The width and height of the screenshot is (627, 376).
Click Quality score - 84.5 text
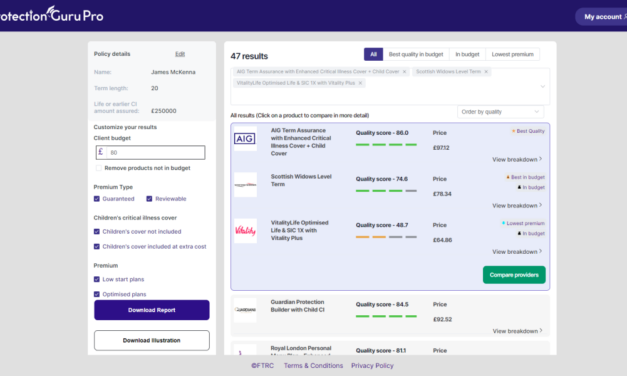[382, 304]
